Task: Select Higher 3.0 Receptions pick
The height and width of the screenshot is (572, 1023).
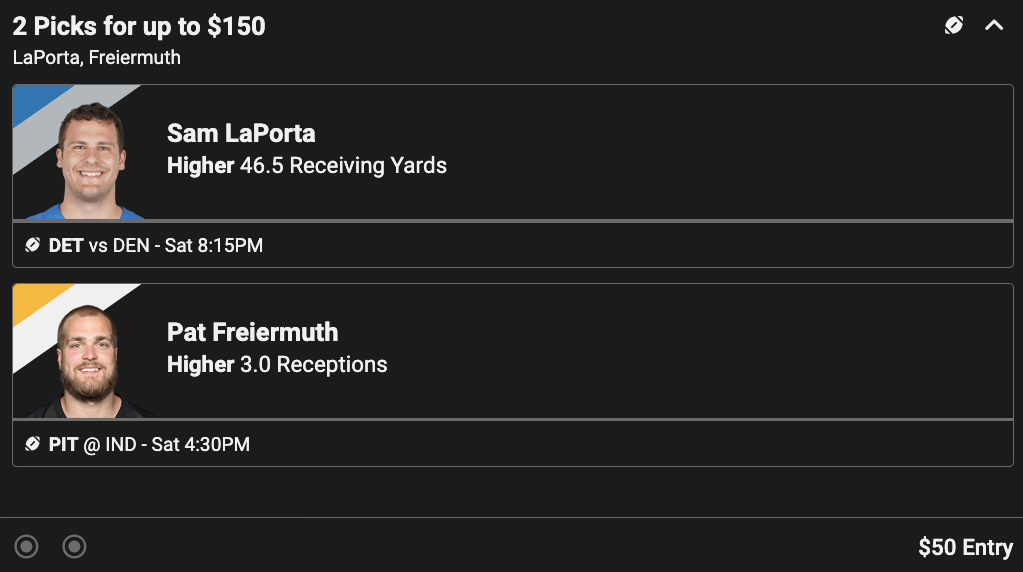Action: (x=277, y=364)
